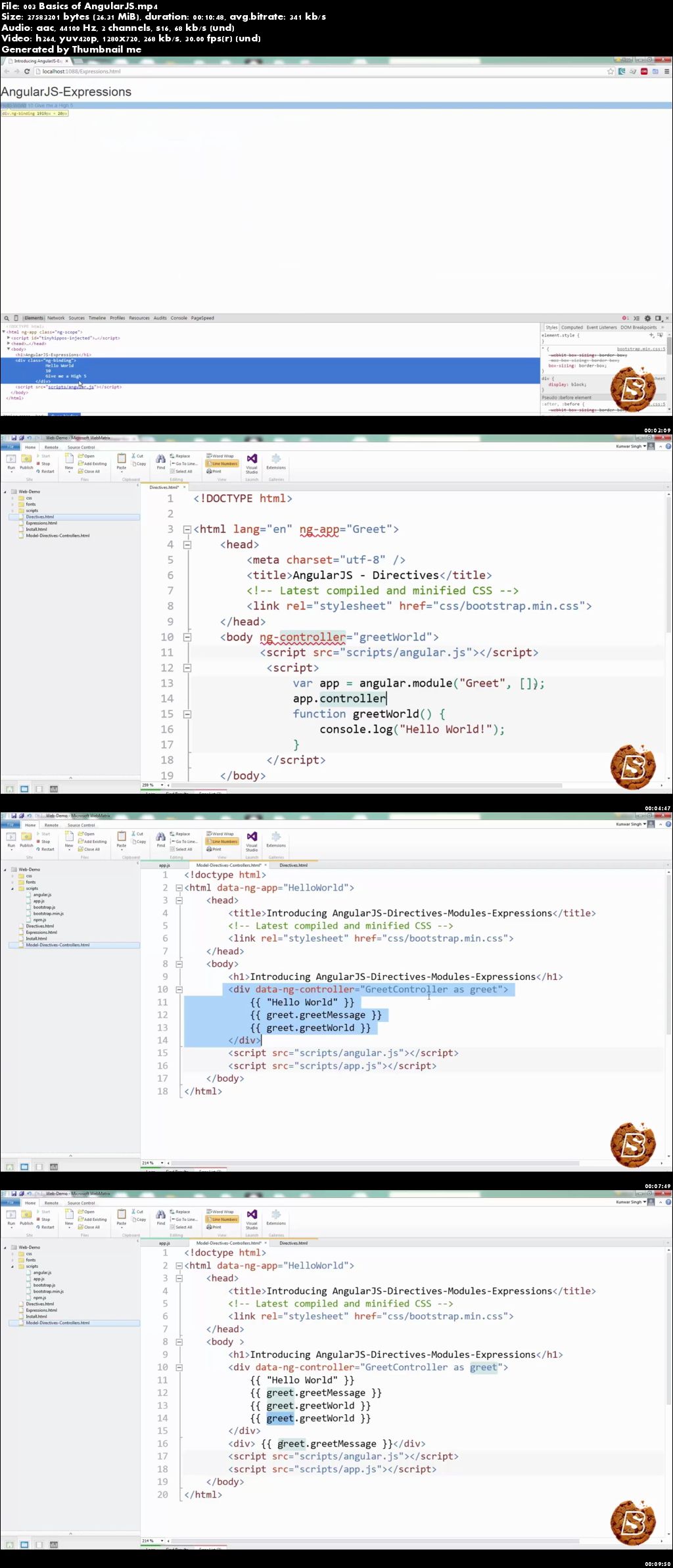Click the editor's horizontal scrollbar in the 00:09:50 frame
The image size is (673, 1568).
click(375, 1540)
